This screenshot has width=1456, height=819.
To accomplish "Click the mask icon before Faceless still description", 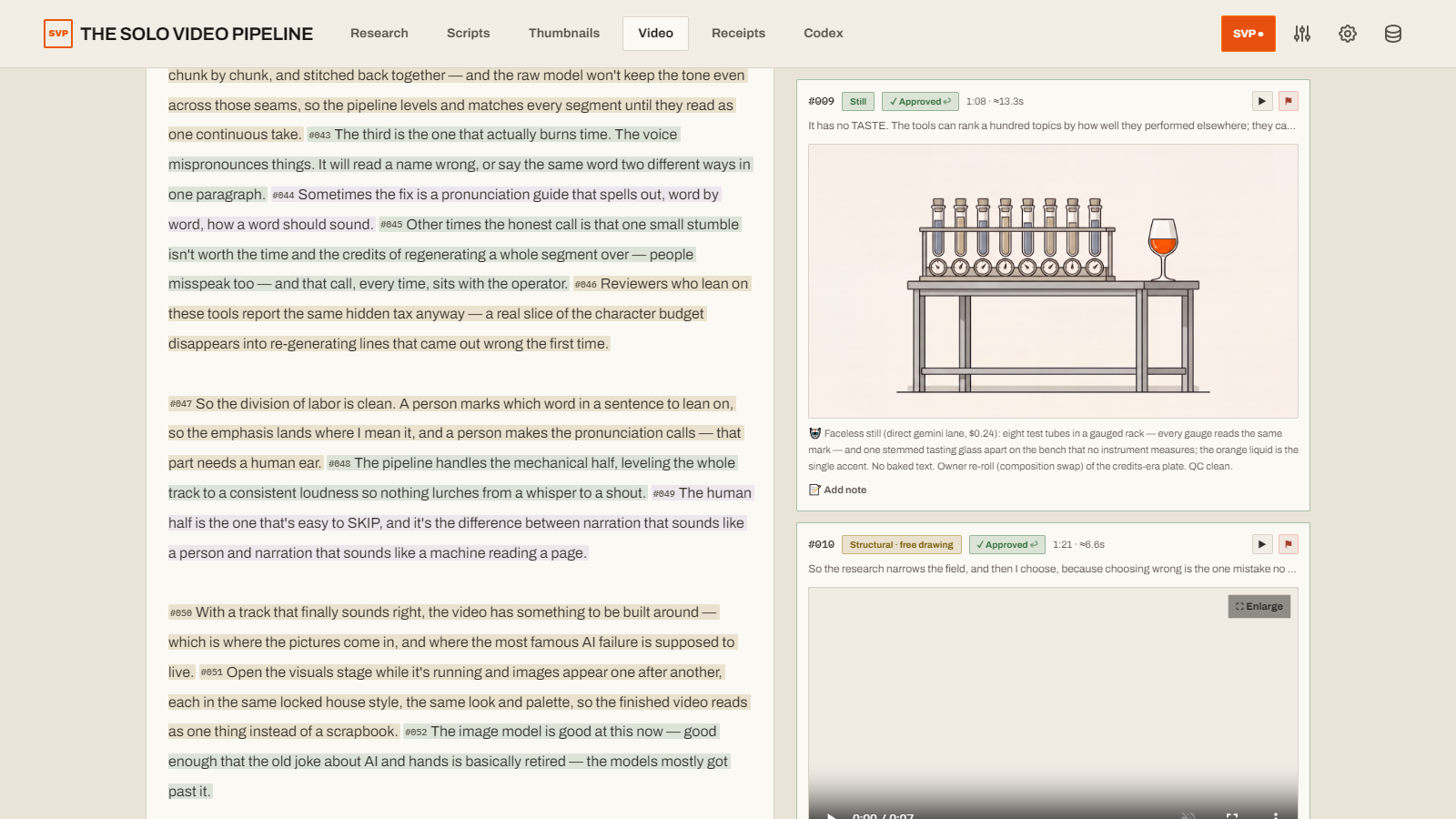I will click(x=814, y=433).
